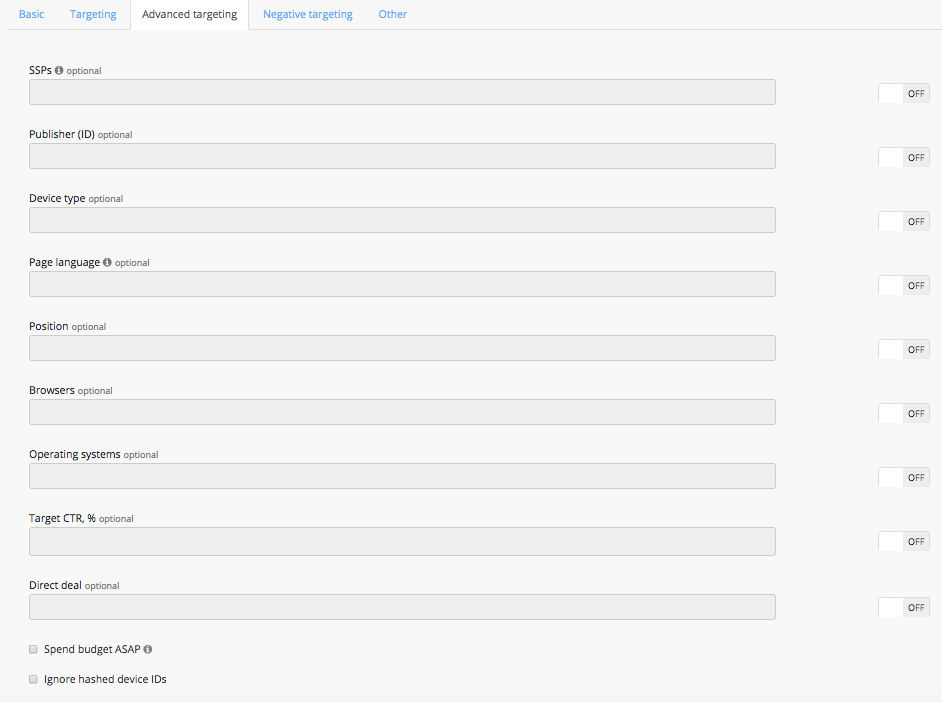Check the Spend budget ASAP checkbox
Image resolution: width=942 pixels, height=702 pixels.
[x=33, y=649]
